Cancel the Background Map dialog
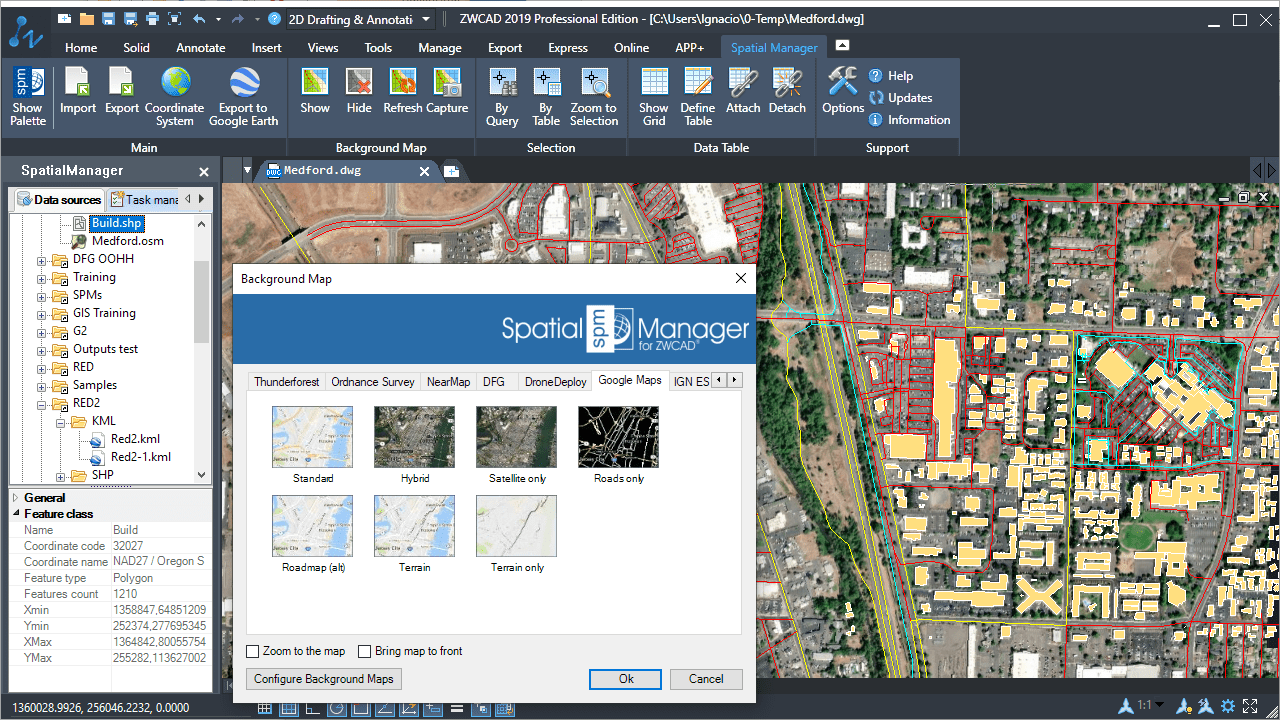This screenshot has width=1280, height=720. point(706,679)
